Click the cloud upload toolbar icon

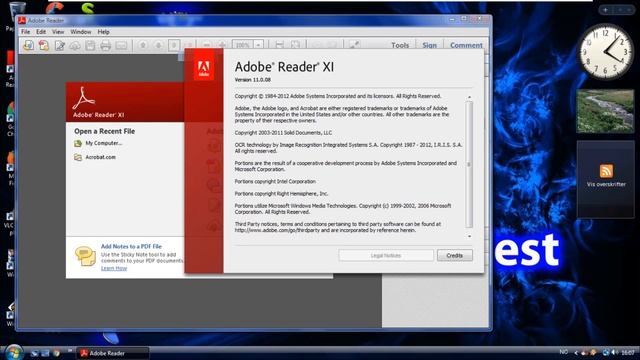(x=75, y=45)
